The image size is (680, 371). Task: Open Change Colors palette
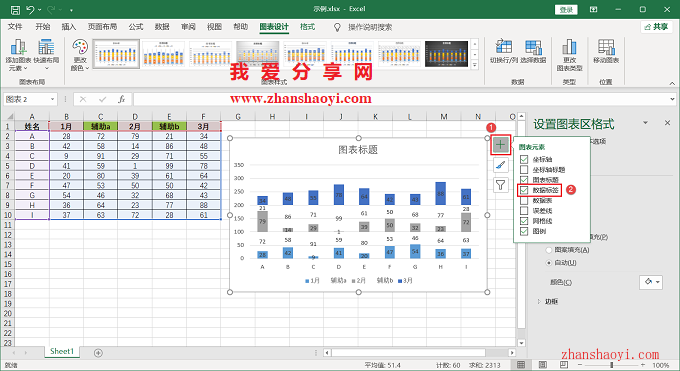coord(80,55)
